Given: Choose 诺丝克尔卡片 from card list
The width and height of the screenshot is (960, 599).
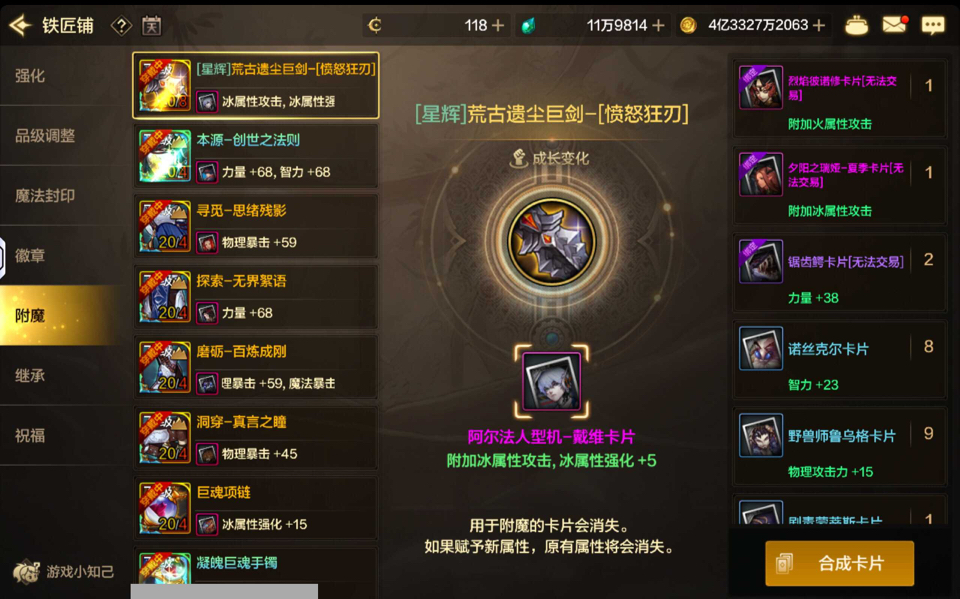Looking at the screenshot, I should pos(839,361).
